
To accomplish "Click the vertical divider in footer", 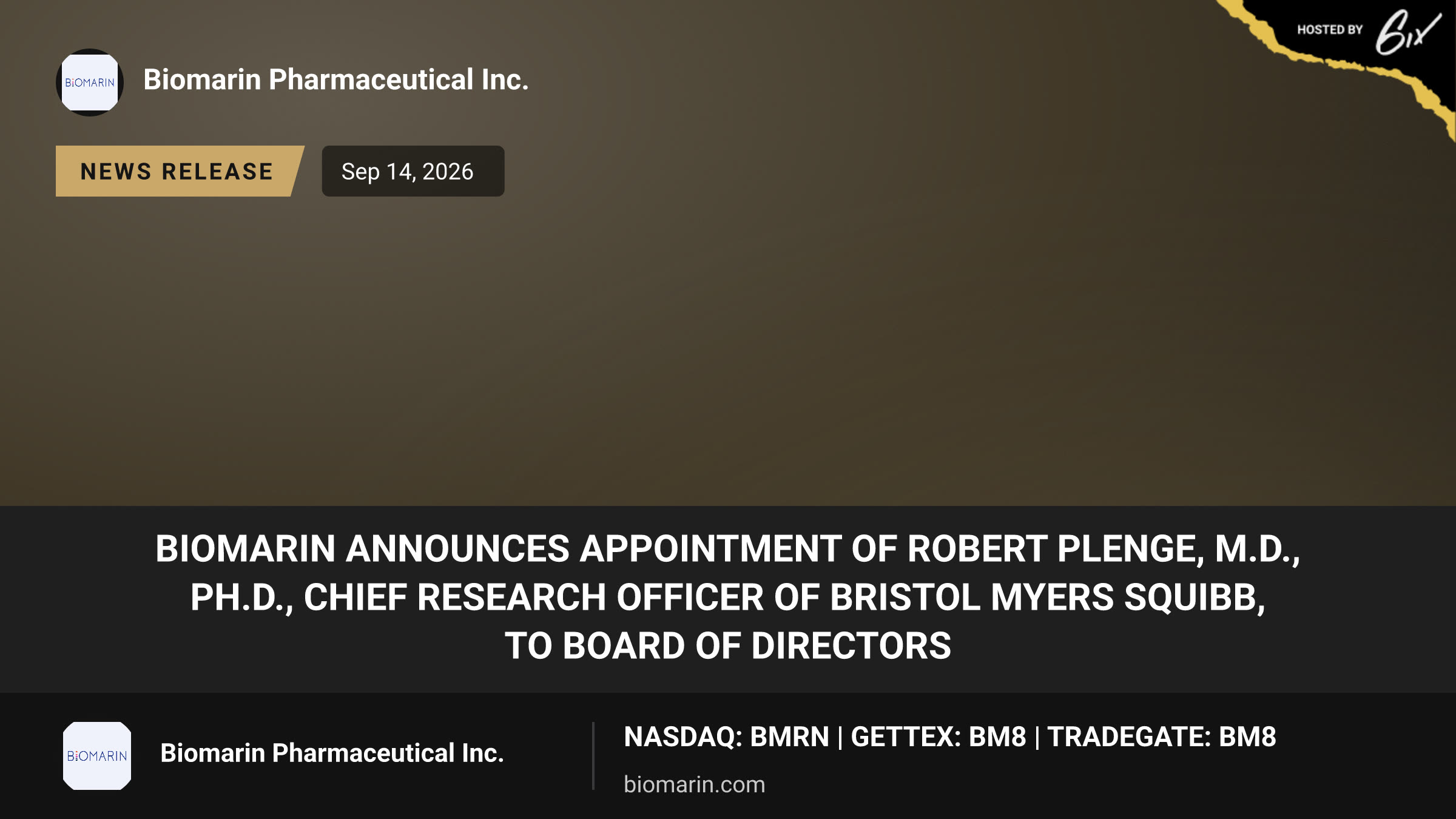I will pos(593,755).
